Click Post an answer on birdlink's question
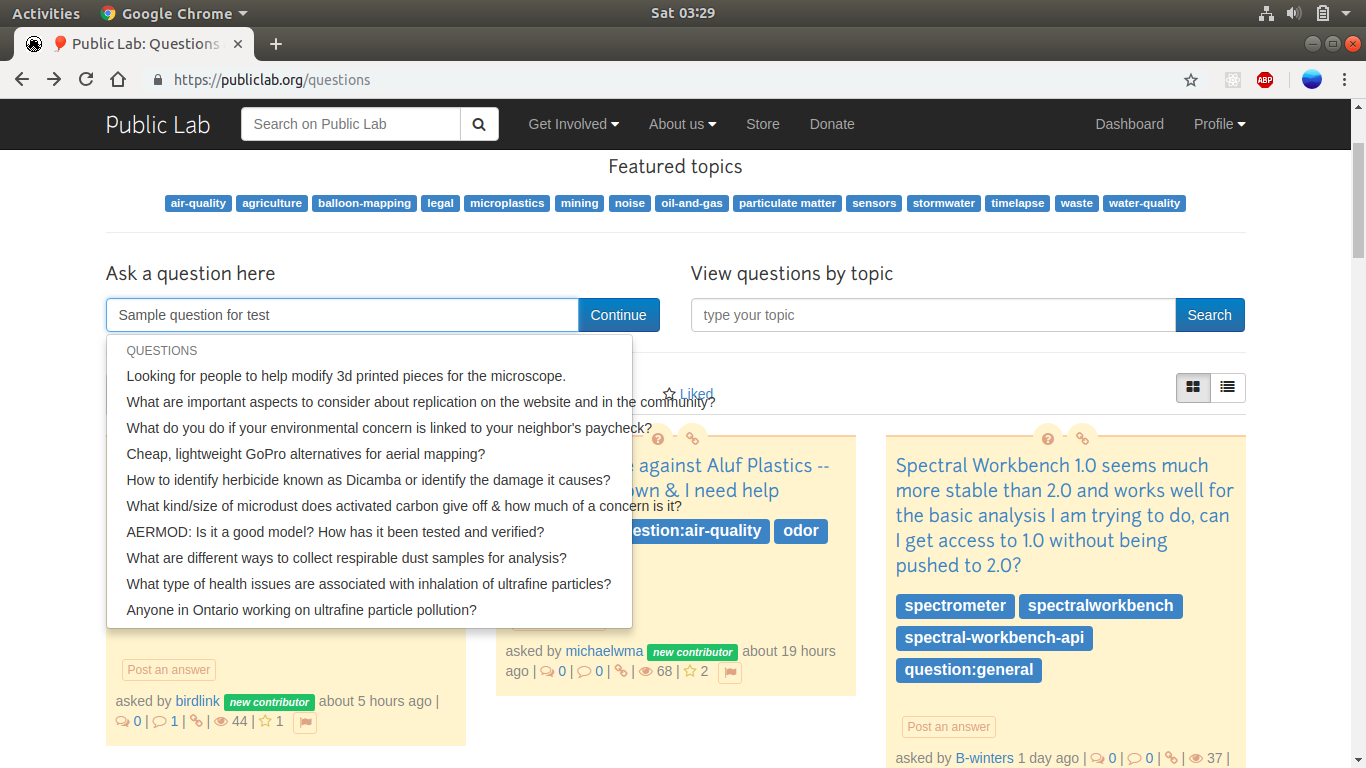The image size is (1366, 768). click(x=169, y=670)
